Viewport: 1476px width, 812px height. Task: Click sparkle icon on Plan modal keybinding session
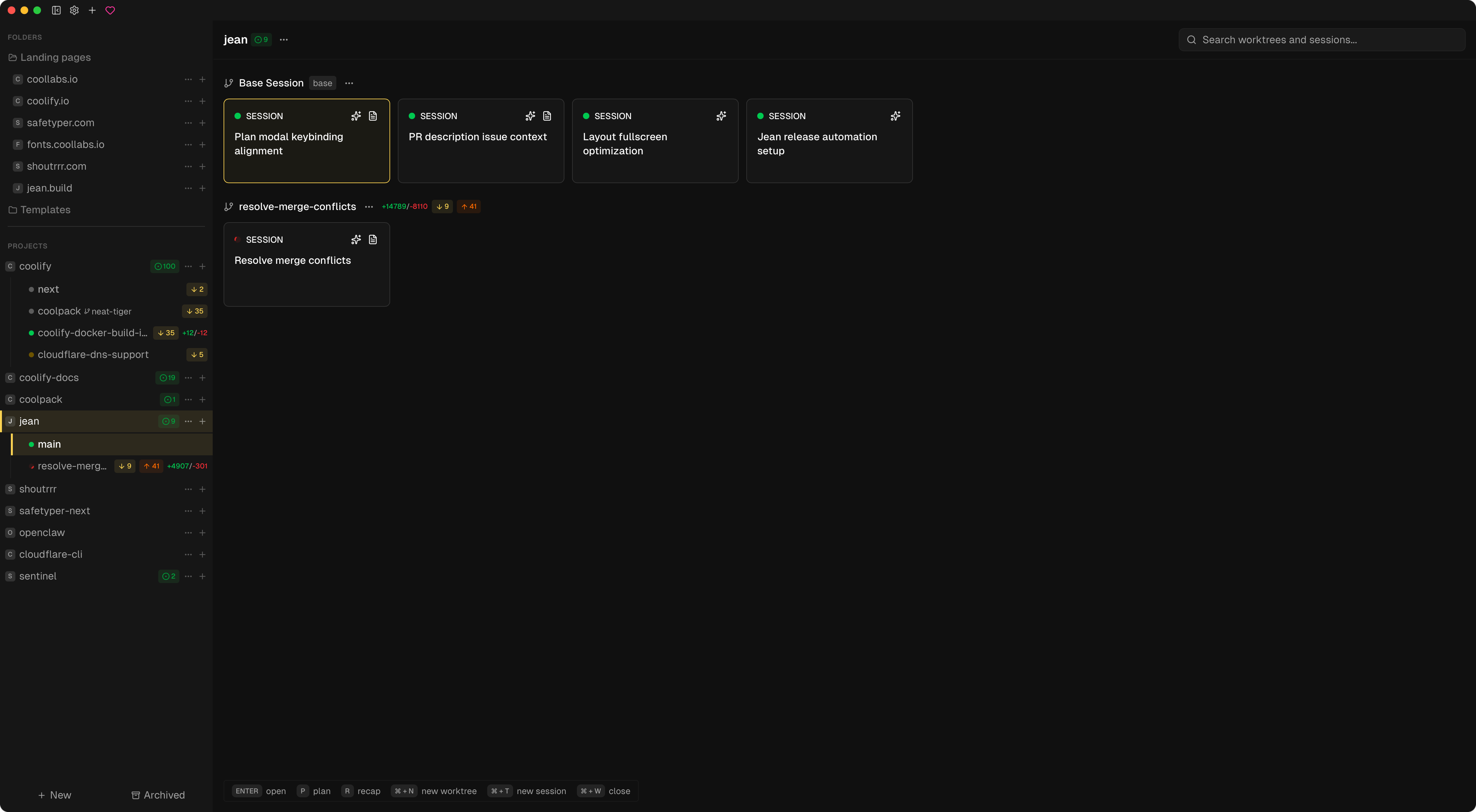356,116
